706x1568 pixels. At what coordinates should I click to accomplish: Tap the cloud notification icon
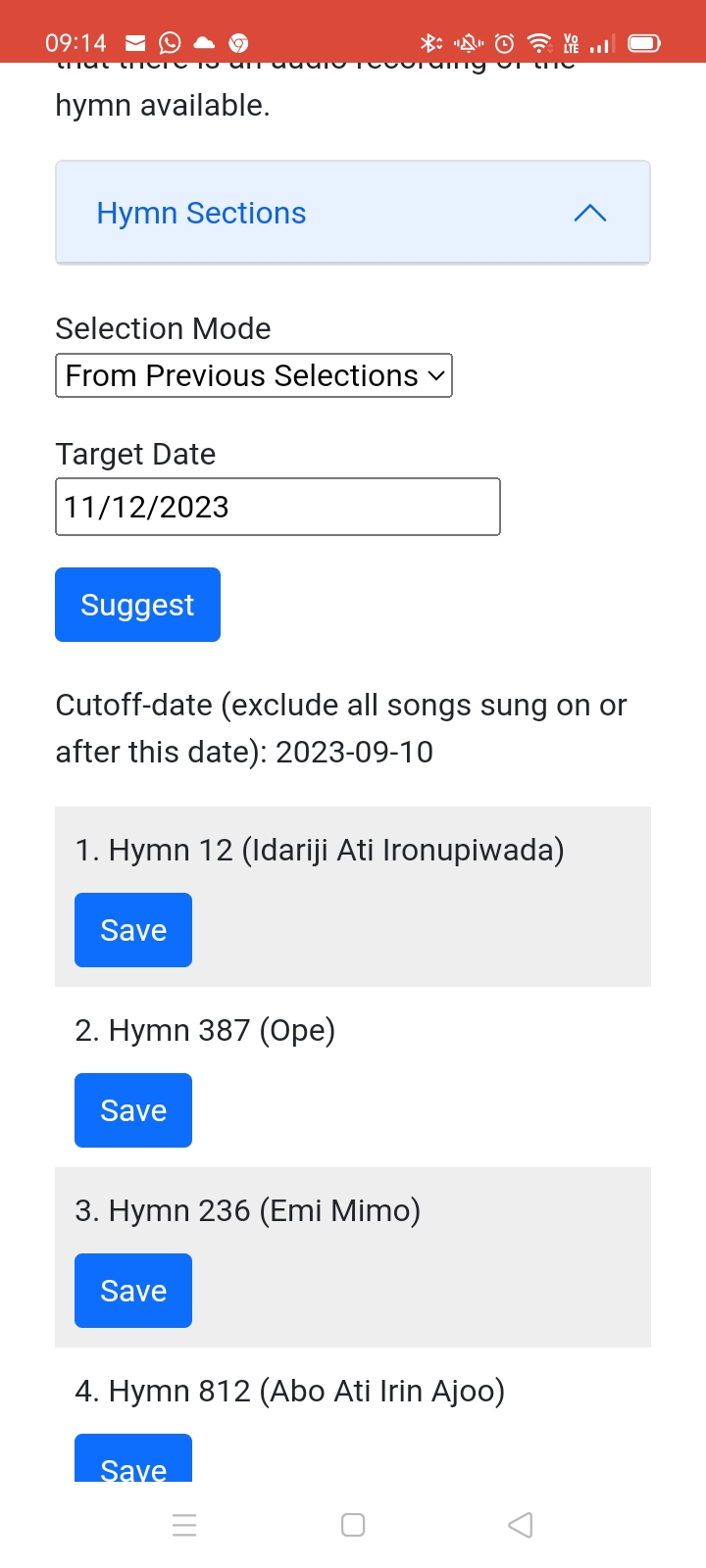(204, 43)
